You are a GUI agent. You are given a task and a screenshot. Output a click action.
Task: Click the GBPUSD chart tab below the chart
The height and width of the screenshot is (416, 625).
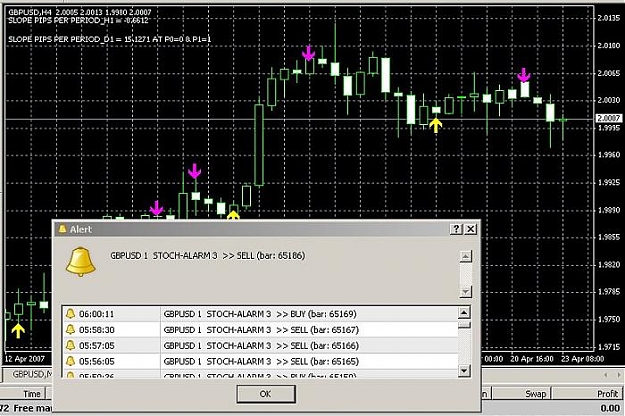click(29, 374)
